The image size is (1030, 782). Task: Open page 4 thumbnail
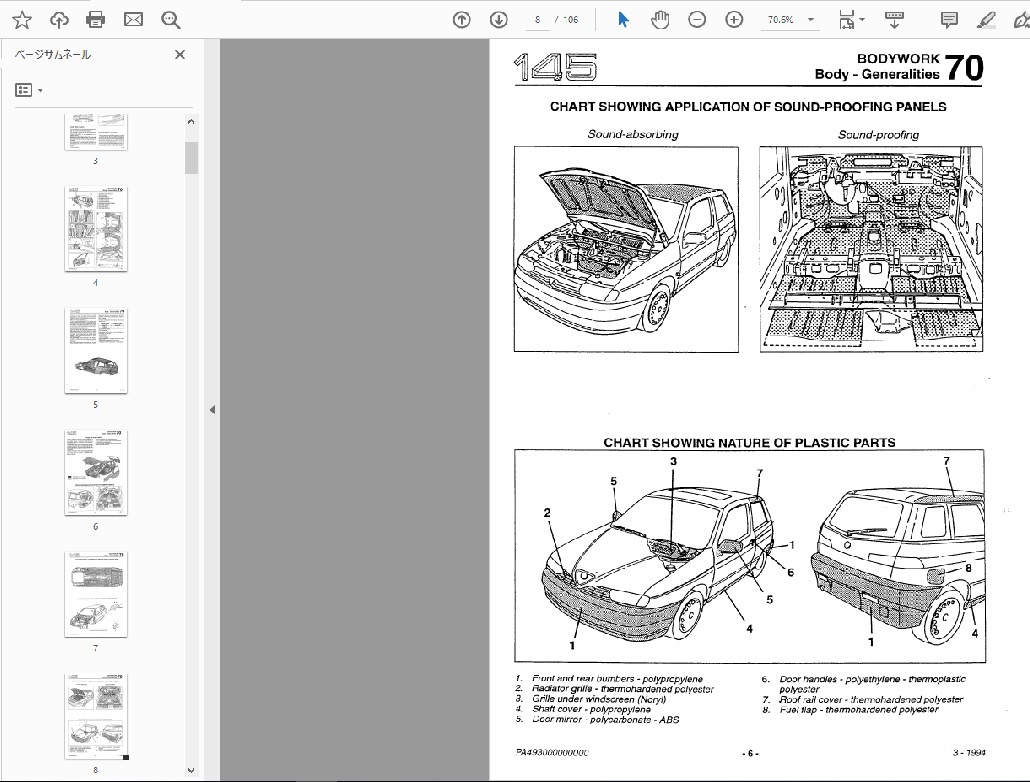(x=96, y=229)
